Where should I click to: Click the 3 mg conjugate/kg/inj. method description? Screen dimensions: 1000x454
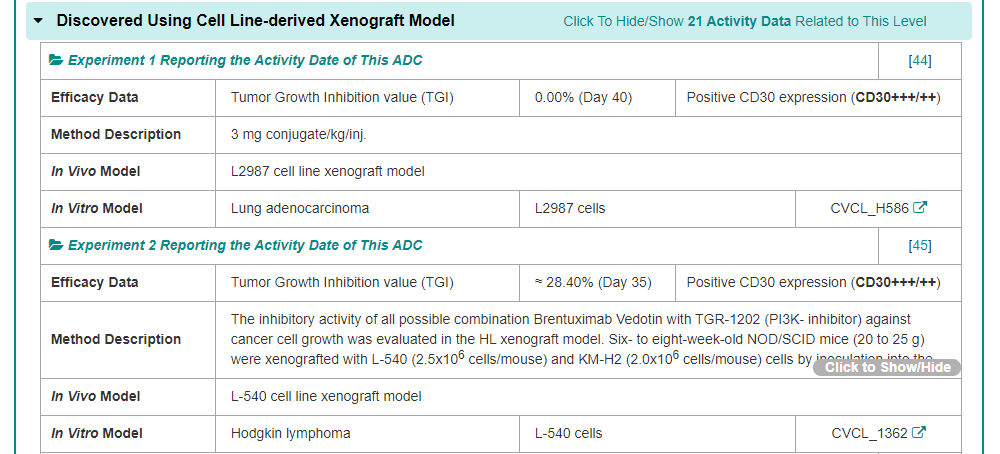(305, 135)
